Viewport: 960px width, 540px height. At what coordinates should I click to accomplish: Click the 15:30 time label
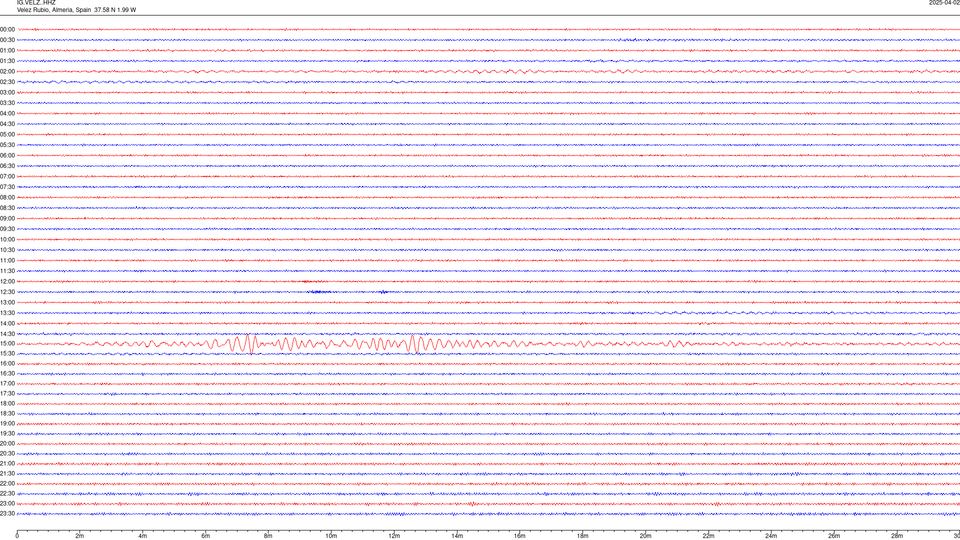click(7, 354)
